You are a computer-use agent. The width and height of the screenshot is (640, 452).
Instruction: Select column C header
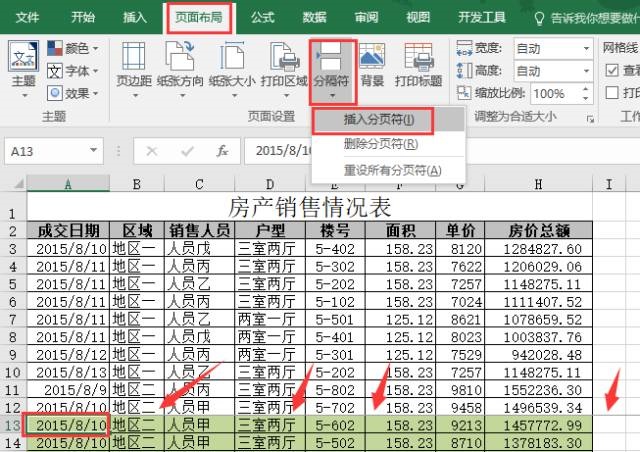[x=199, y=184]
